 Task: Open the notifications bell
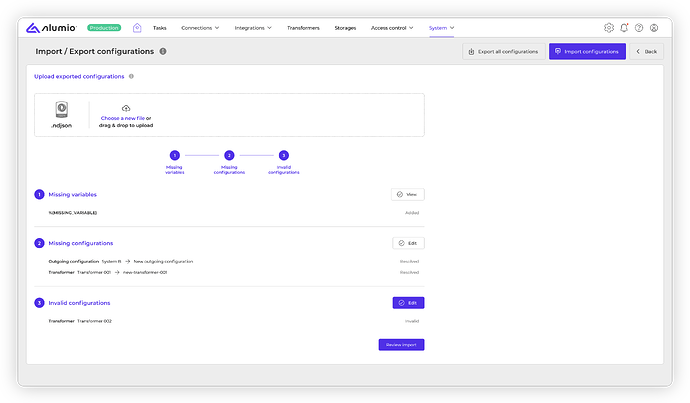point(624,28)
